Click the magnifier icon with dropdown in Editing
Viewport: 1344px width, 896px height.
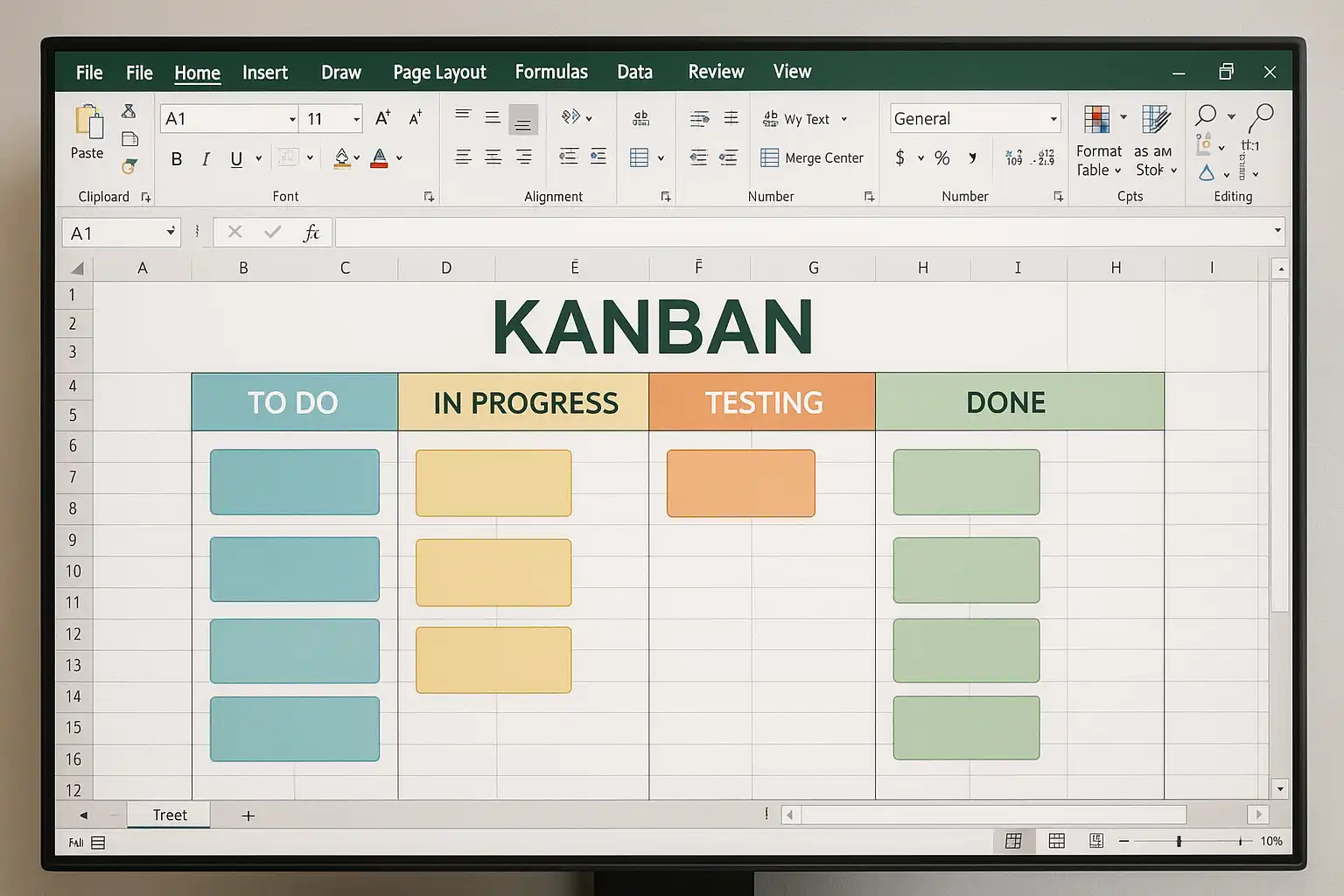point(1207,115)
